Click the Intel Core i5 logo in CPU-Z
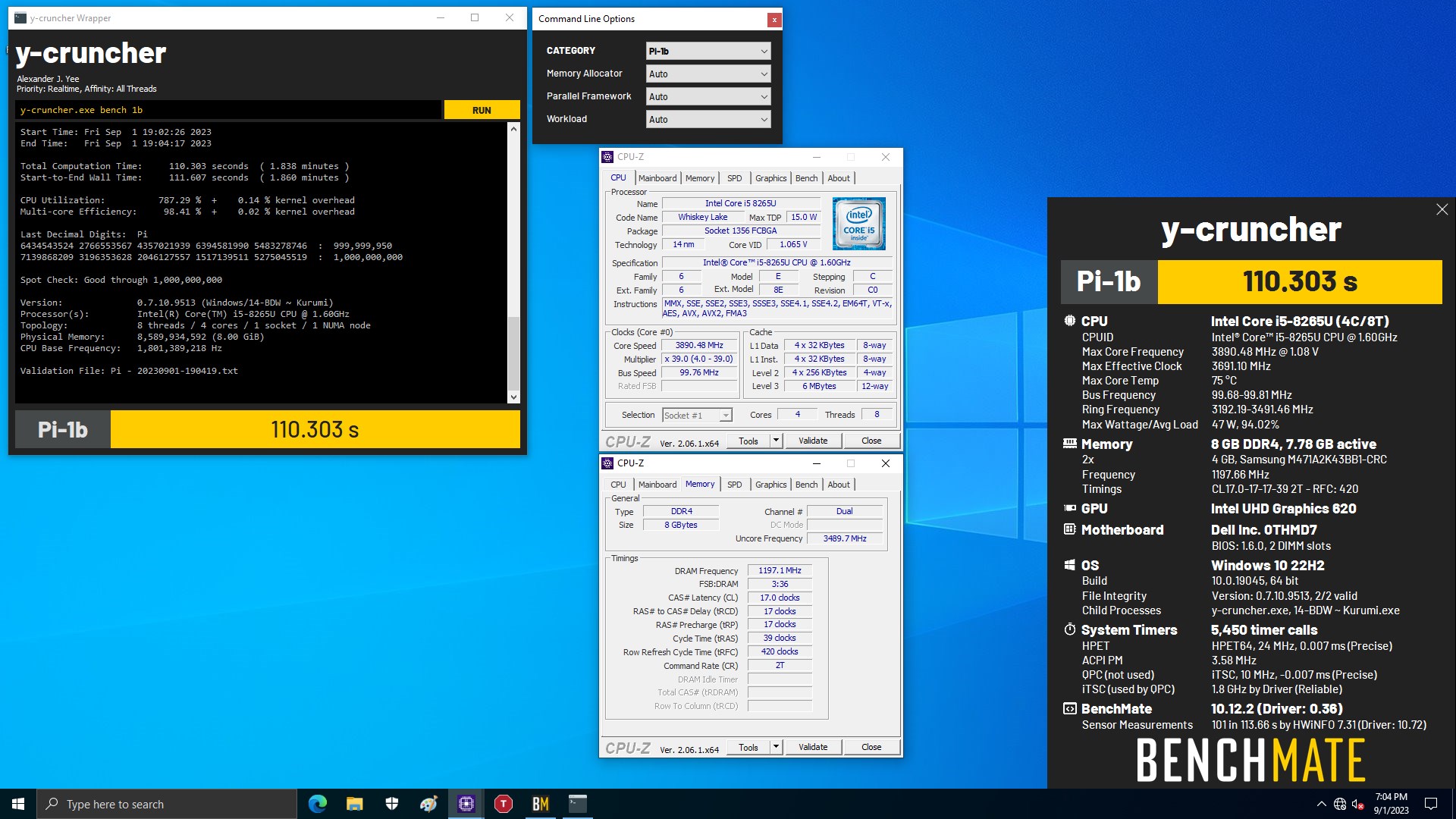Viewport: 1456px width, 819px height. (858, 224)
